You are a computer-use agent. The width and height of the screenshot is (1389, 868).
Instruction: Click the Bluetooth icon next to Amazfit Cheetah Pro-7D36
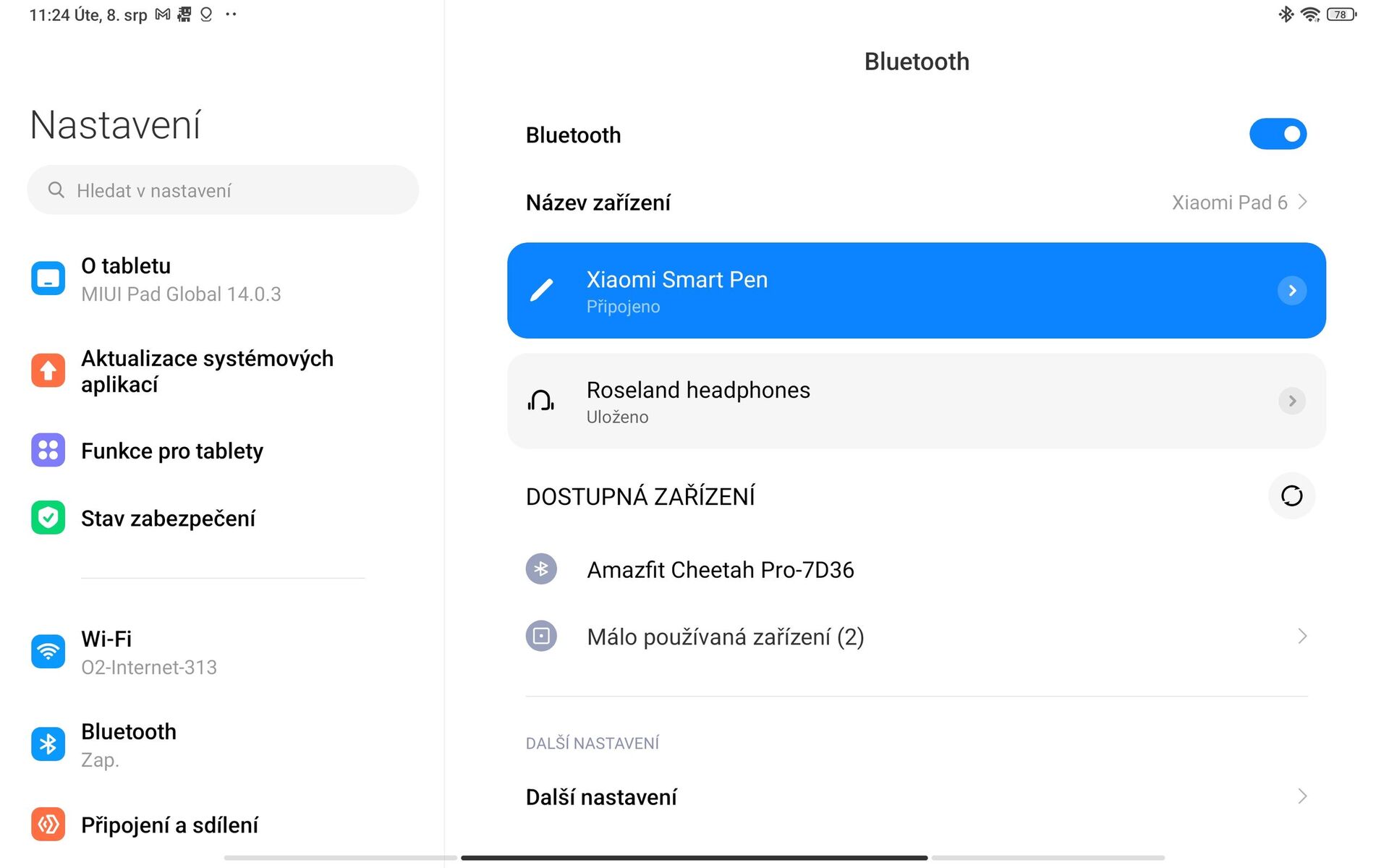click(x=540, y=569)
